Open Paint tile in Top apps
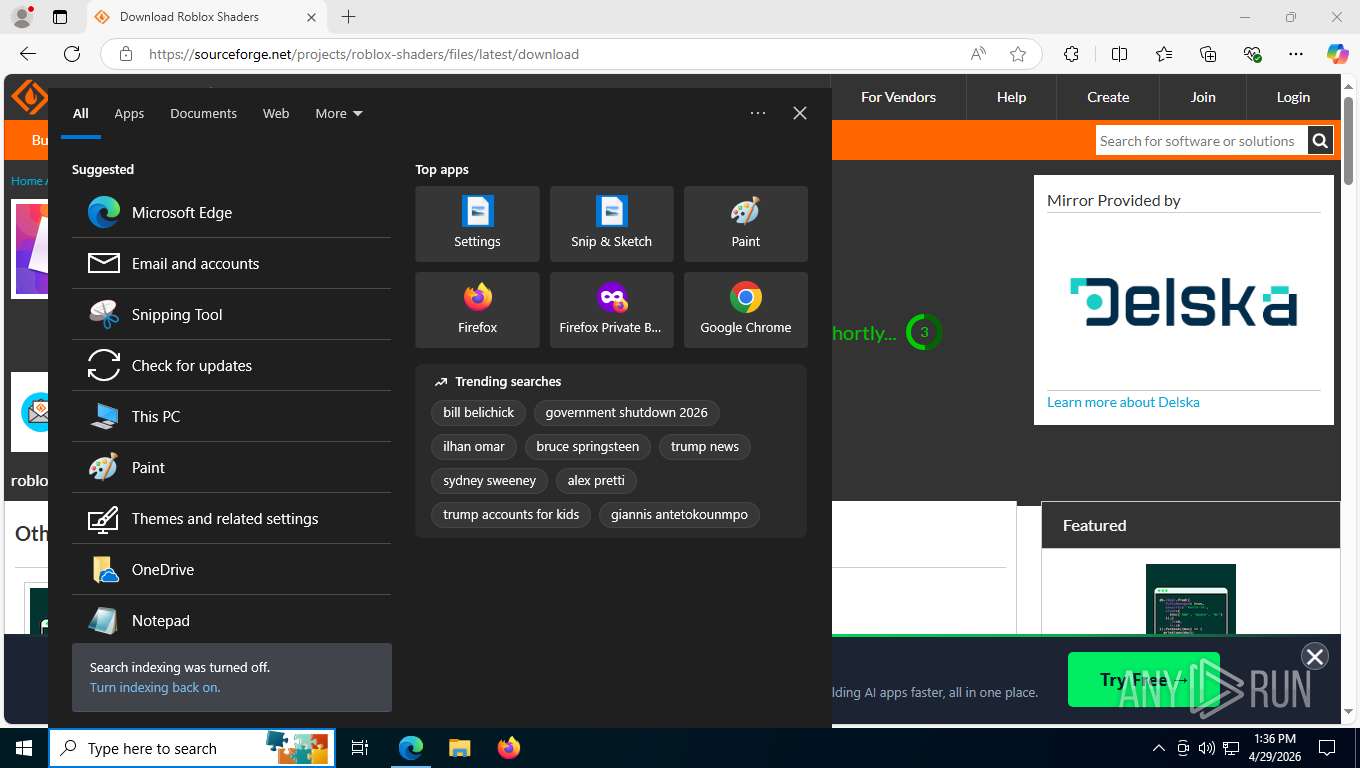The height and width of the screenshot is (768, 1360). pyautogui.click(x=745, y=224)
